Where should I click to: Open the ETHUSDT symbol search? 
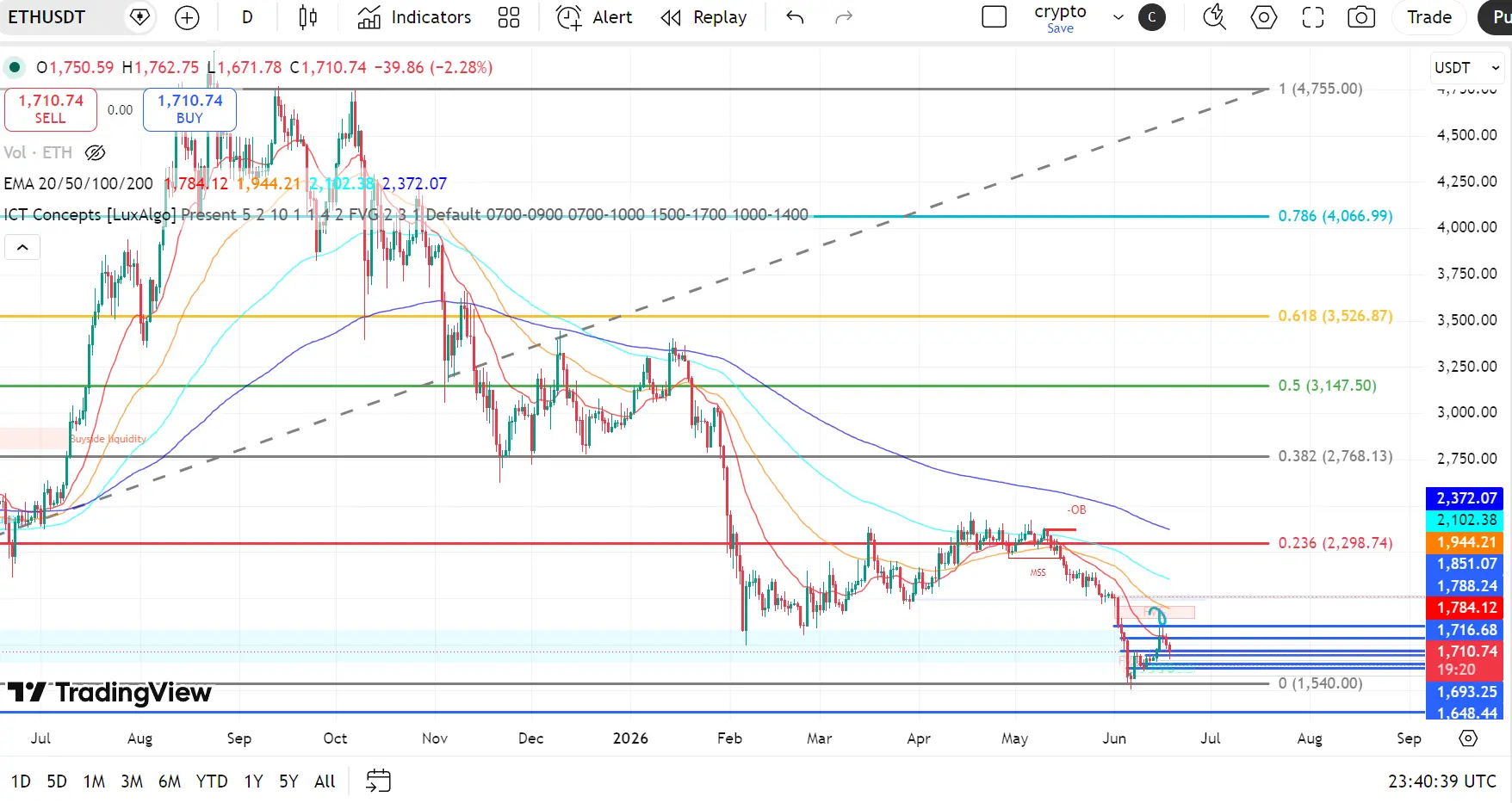click(47, 17)
